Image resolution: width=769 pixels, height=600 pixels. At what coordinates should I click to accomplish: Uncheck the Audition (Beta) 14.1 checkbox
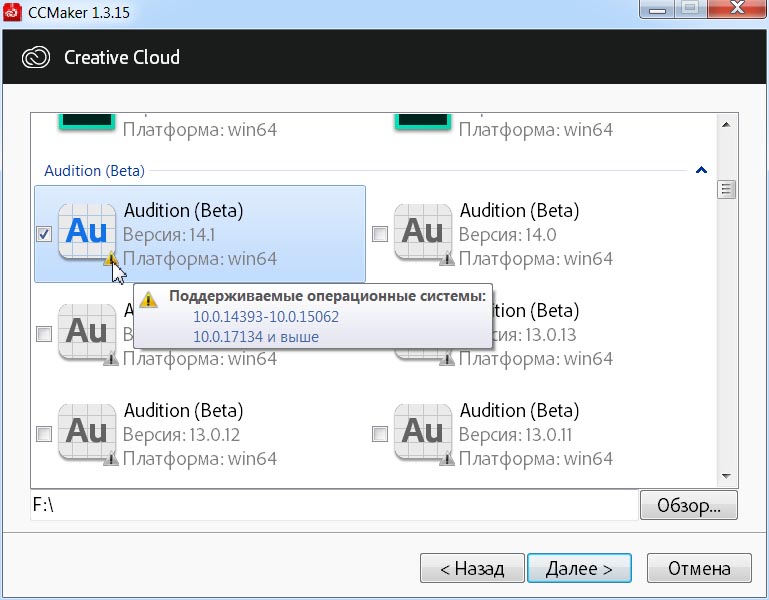click(44, 234)
